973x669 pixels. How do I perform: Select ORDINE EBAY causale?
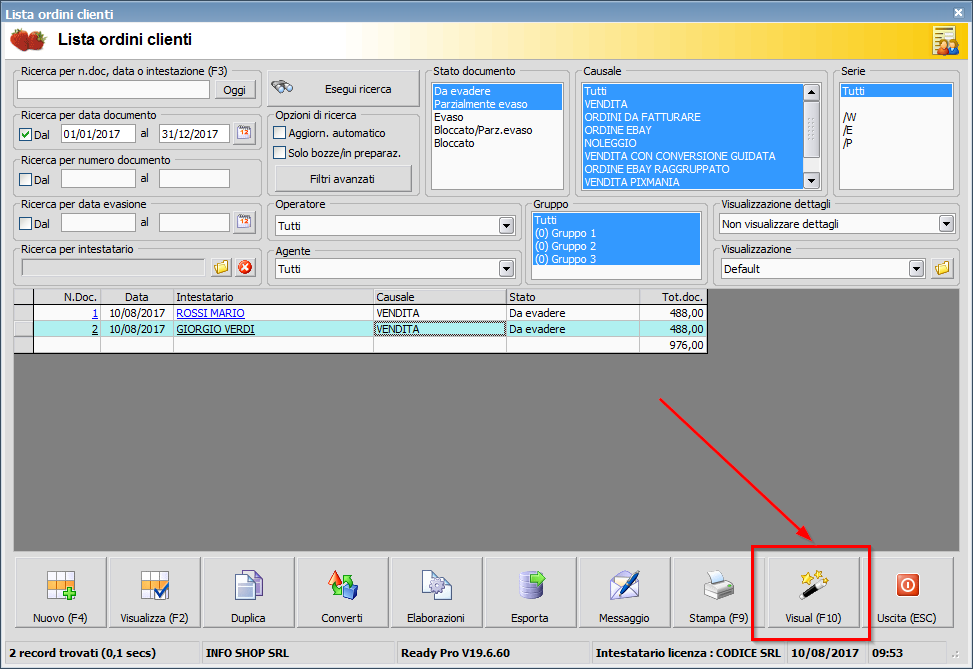693,130
